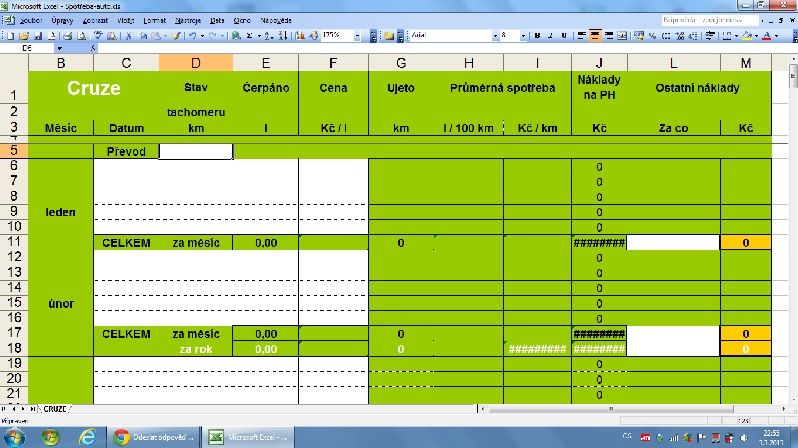
Task: Toggle Bold formatting
Action: (536, 35)
